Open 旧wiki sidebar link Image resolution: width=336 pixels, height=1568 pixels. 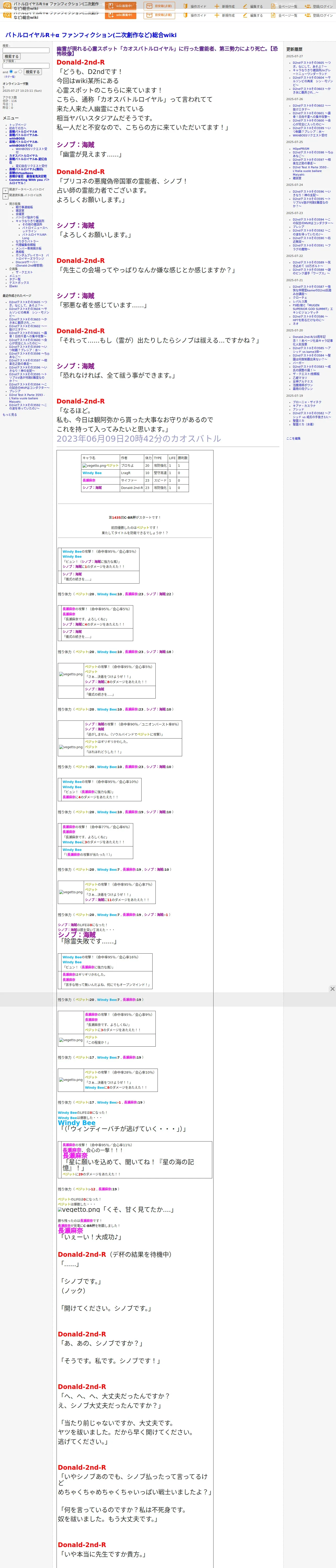(13, 286)
